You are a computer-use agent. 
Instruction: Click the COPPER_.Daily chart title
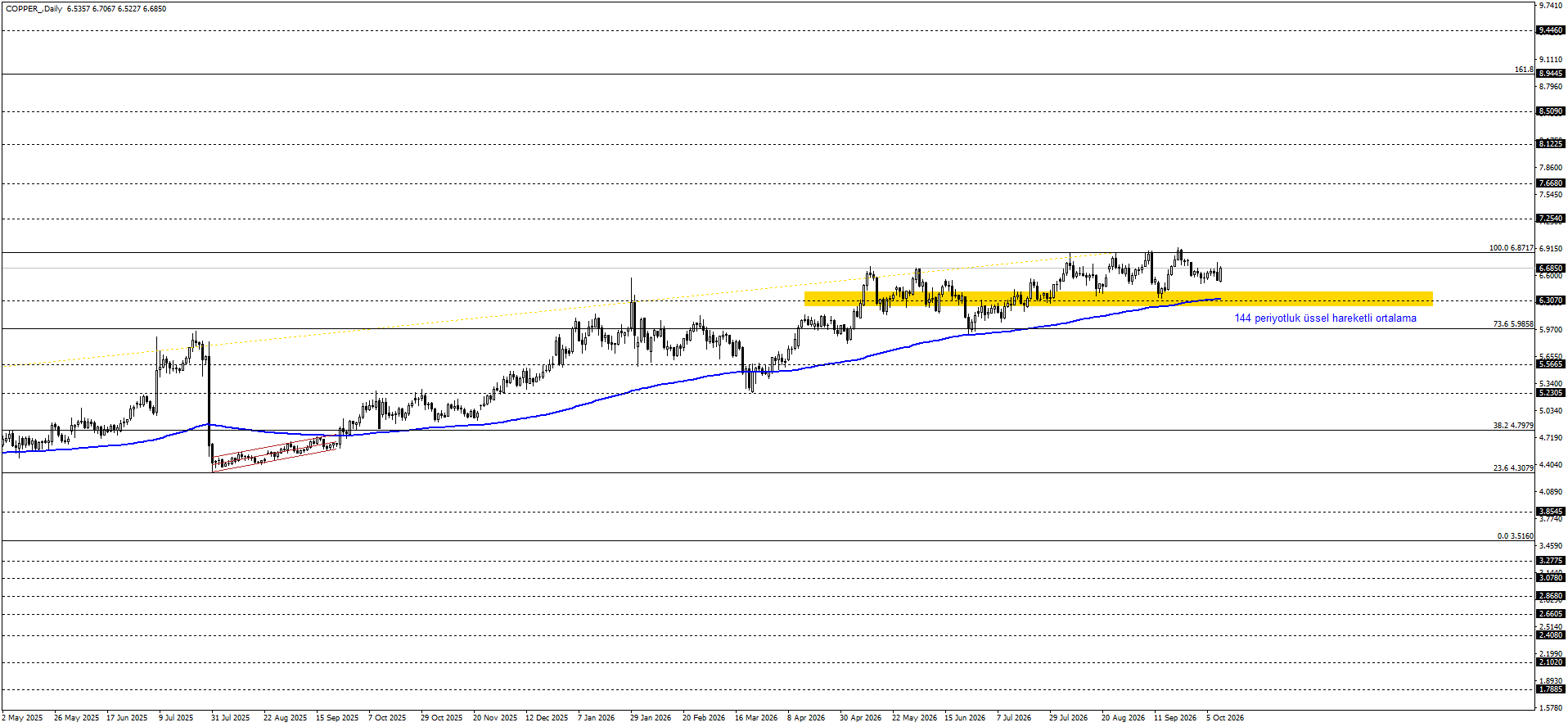pyautogui.click(x=34, y=9)
